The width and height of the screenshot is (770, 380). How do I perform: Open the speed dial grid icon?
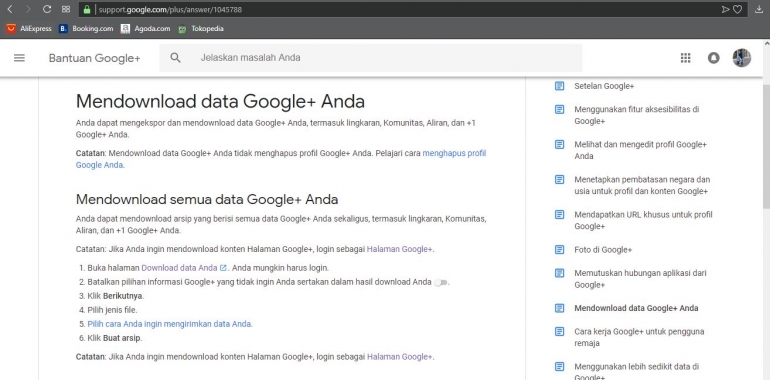pos(66,9)
